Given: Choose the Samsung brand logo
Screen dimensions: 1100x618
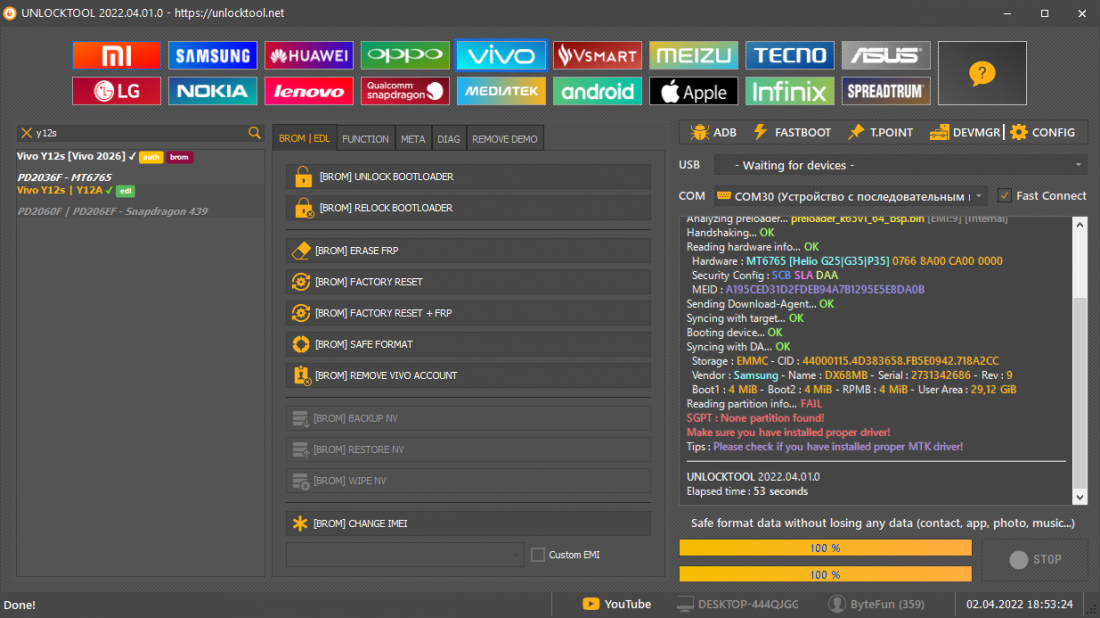Looking at the screenshot, I should 213,55.
